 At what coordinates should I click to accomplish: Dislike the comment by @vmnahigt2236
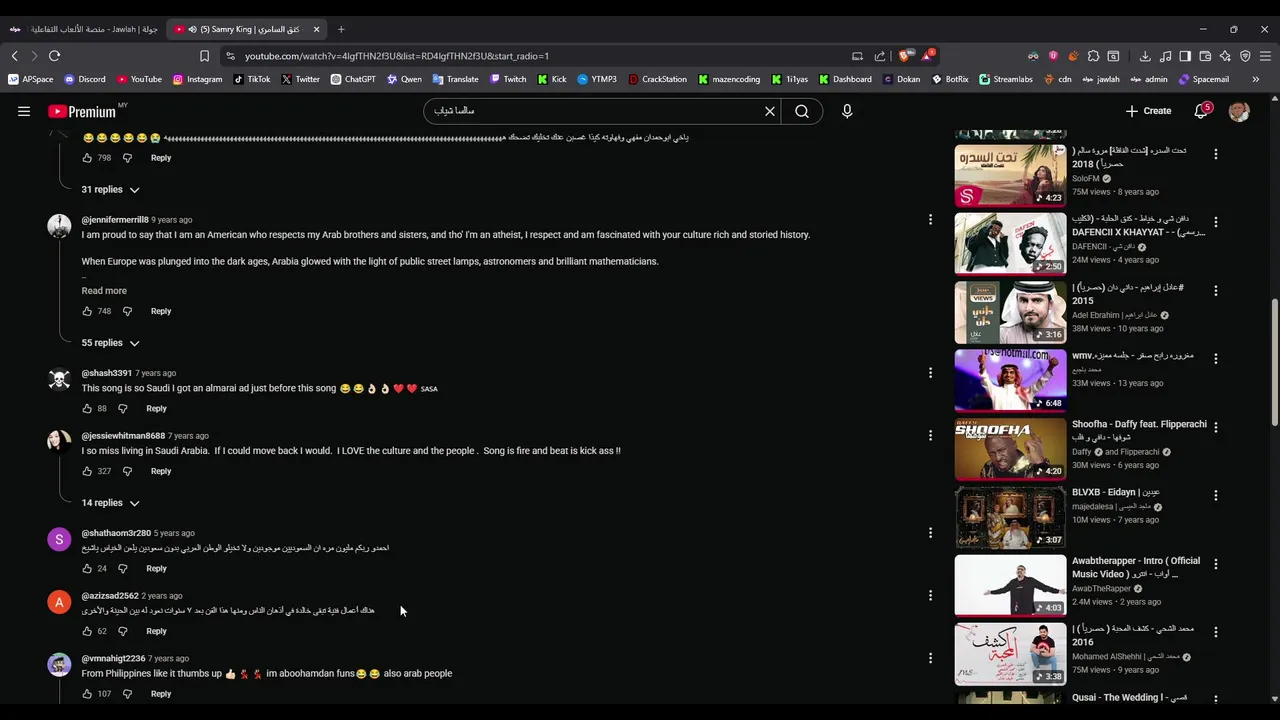[x=127, y=694]
